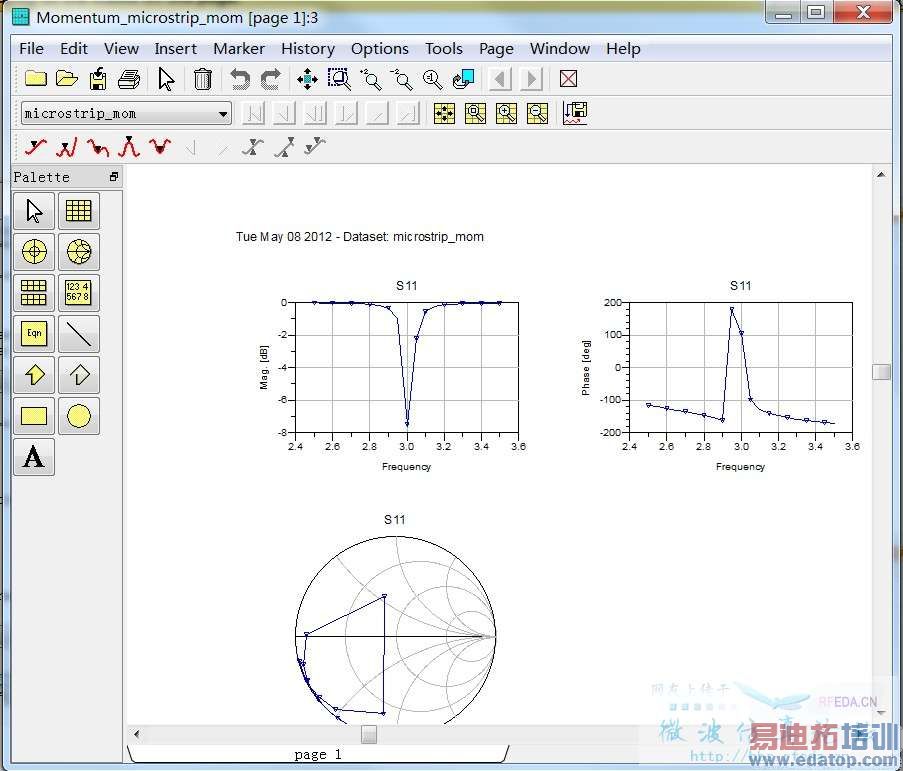Click the horizontal scrollbar thumb
Viewport: 903px width, 771px height.
pos(369,734)
